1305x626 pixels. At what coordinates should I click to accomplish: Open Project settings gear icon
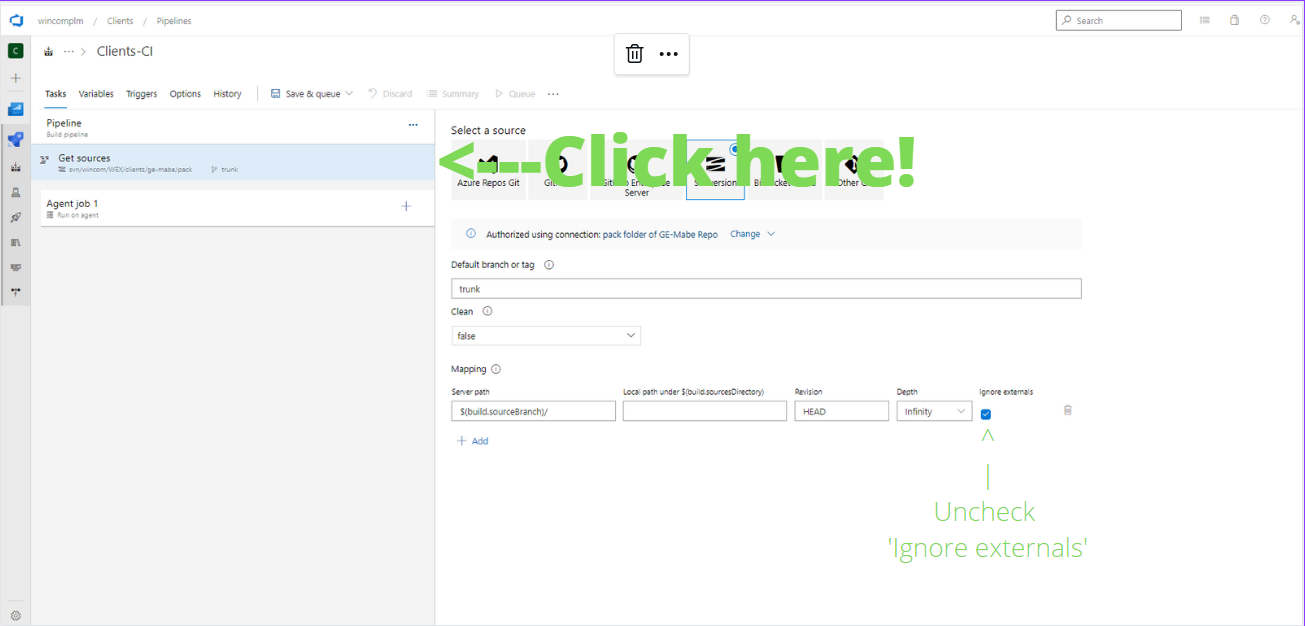point(16,616)
